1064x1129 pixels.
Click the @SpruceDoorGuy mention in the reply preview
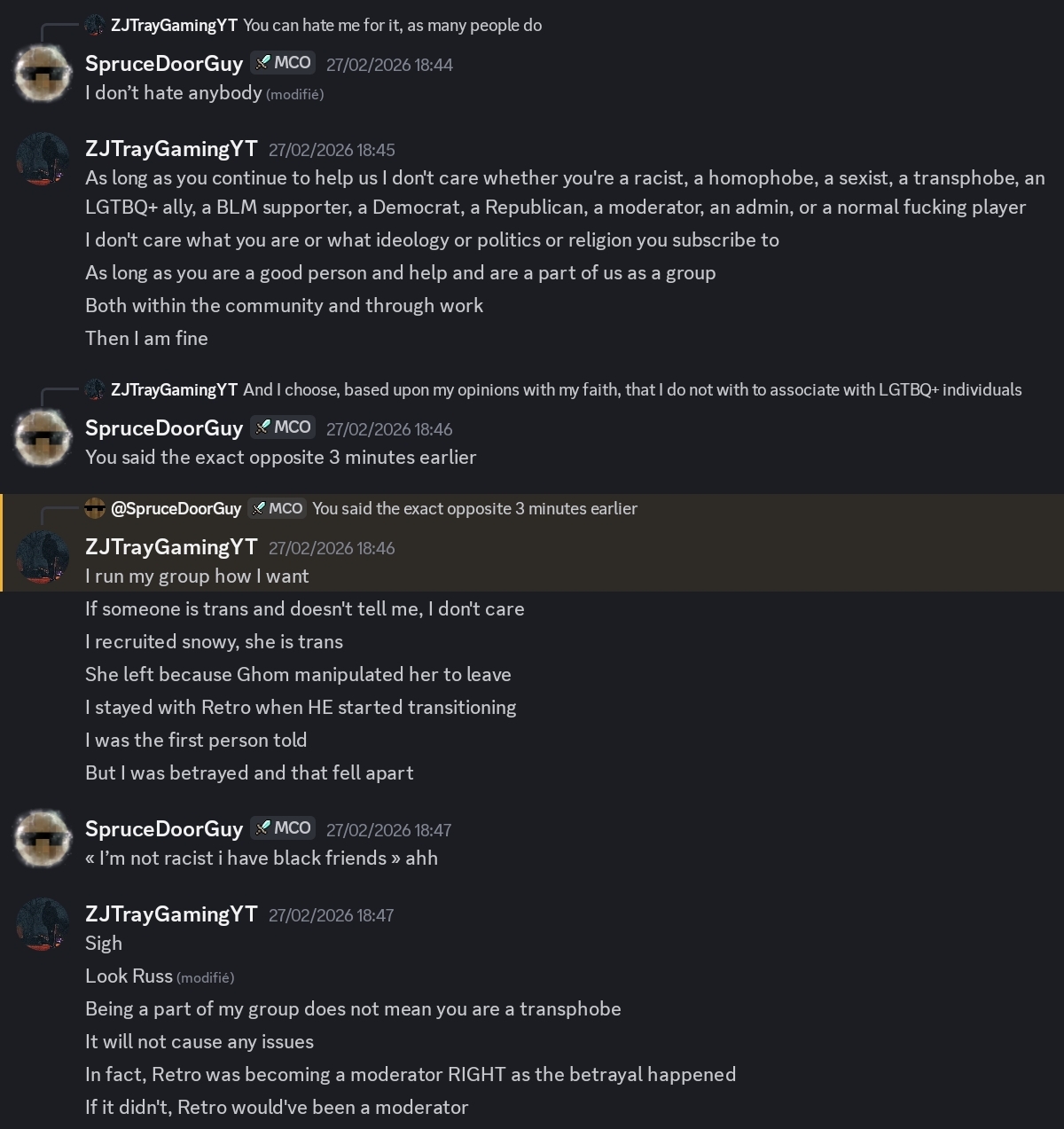[176, 508]
